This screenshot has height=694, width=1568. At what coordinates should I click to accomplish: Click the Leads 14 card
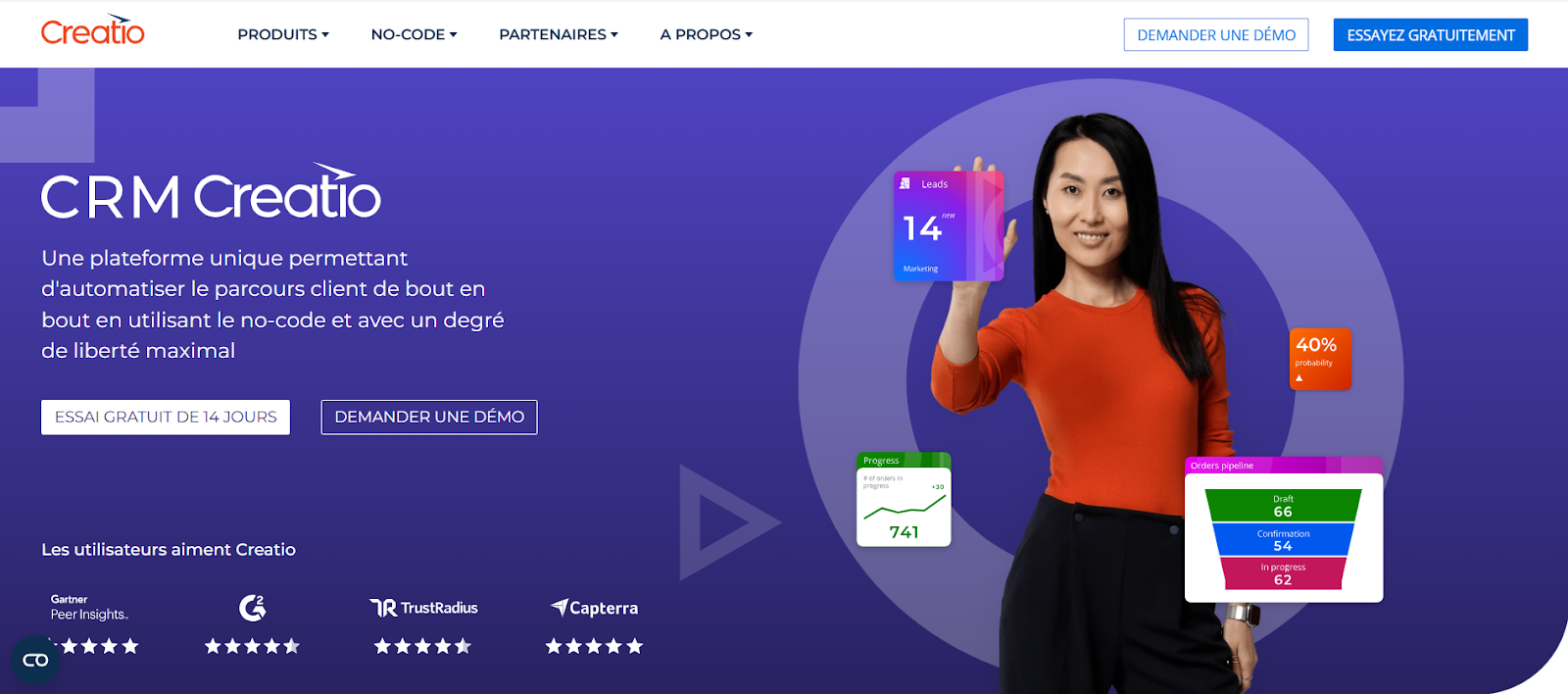tap(948, 226)
